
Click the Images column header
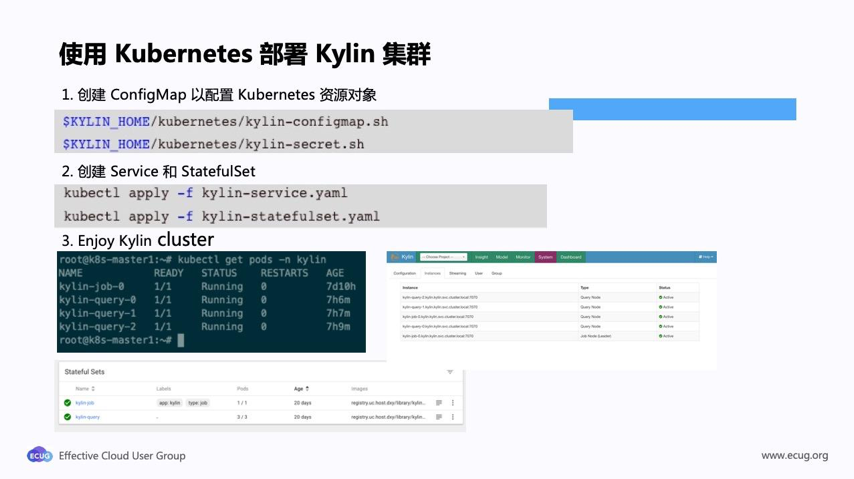(359, 389)
